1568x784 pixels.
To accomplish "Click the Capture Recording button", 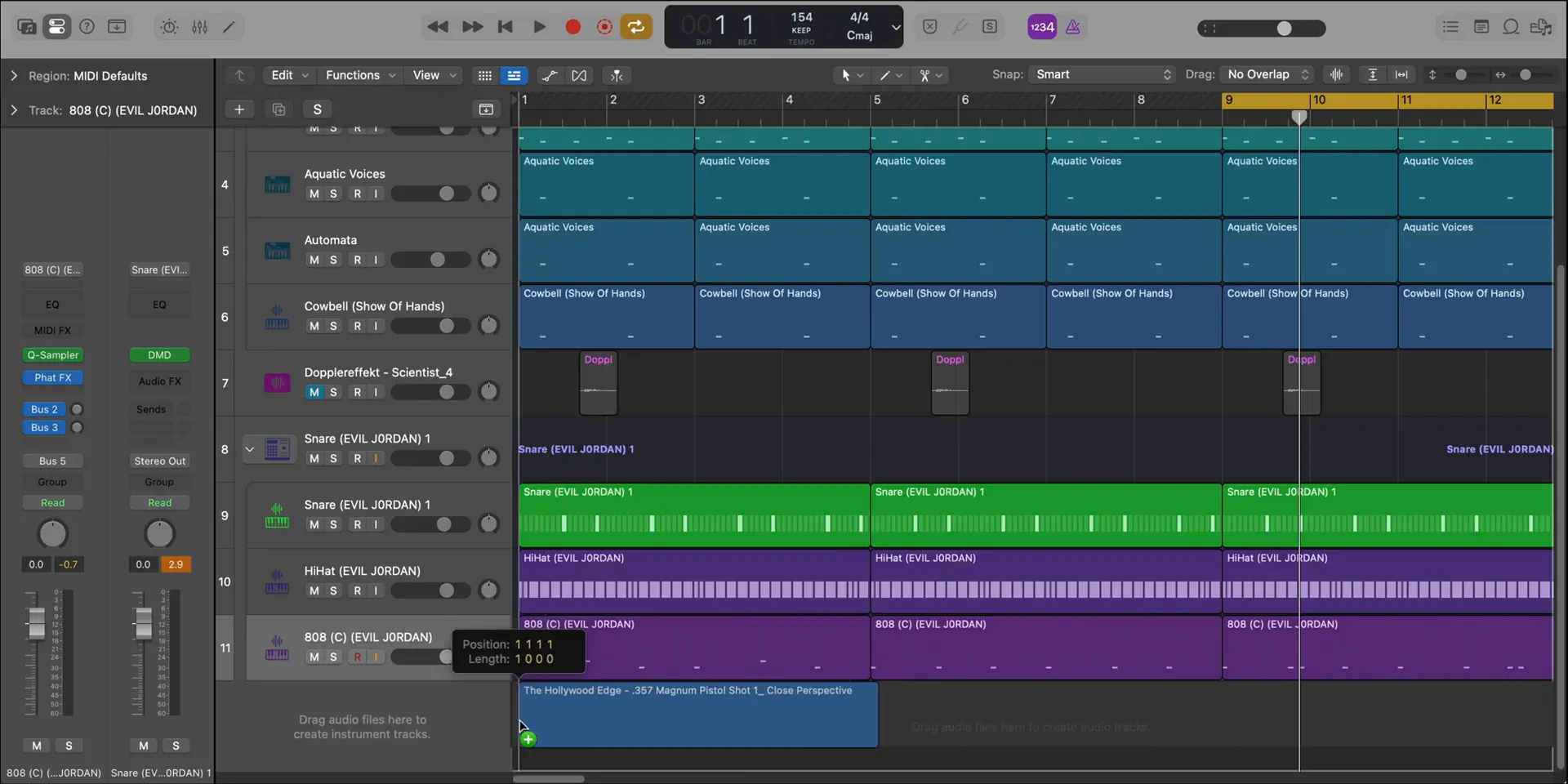I will [604, 27].
